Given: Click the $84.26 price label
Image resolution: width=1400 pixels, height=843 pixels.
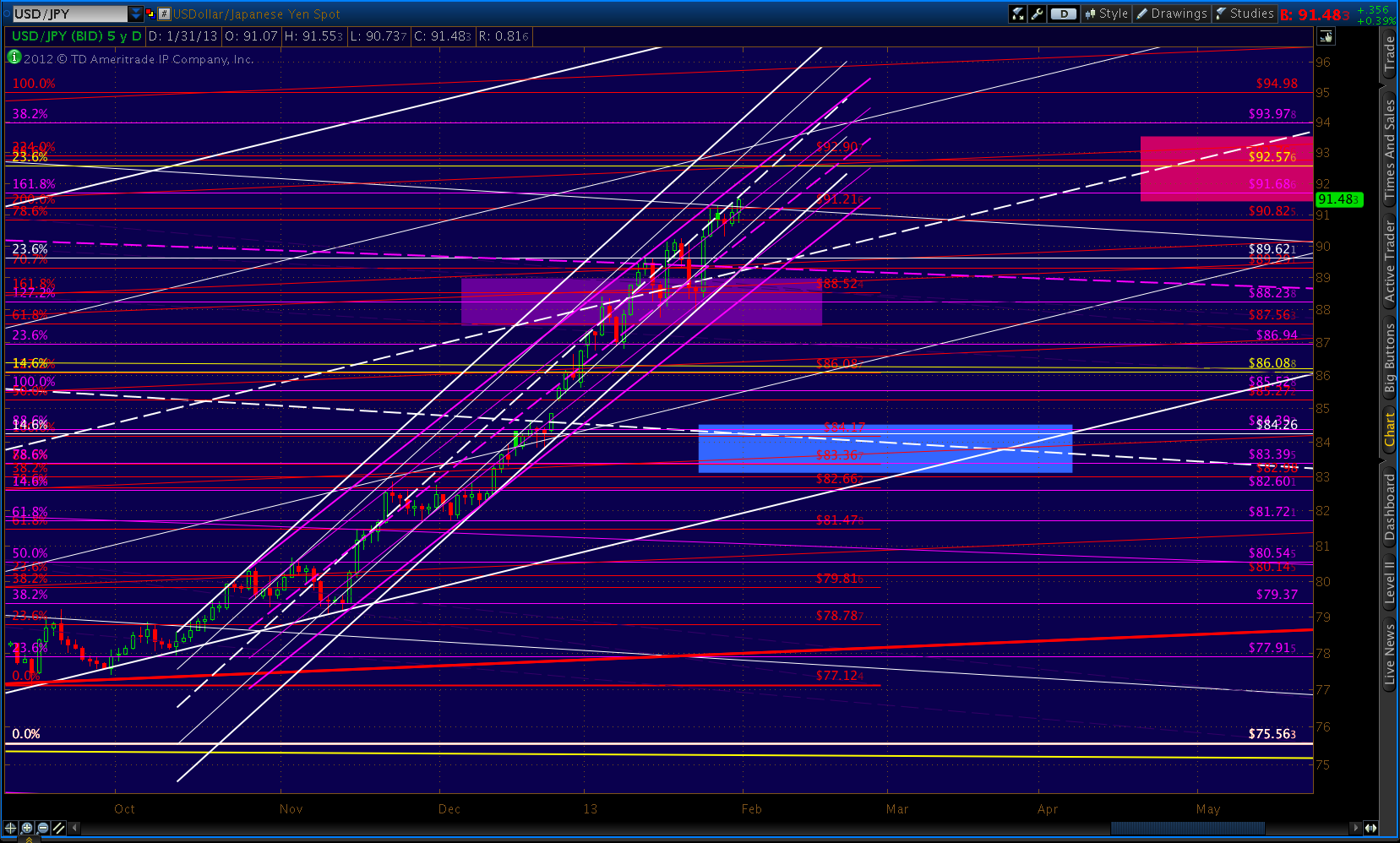Looking at the screenshot, I should [1277, 425].
